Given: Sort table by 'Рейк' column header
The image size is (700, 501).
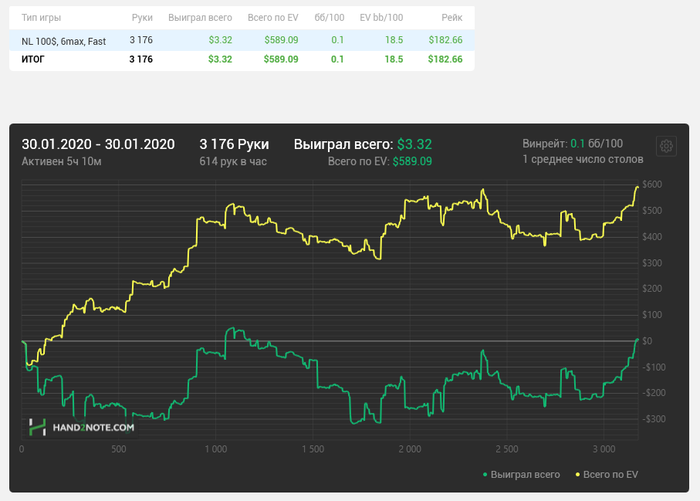Looking at the screenshot, I should [452, 18].
